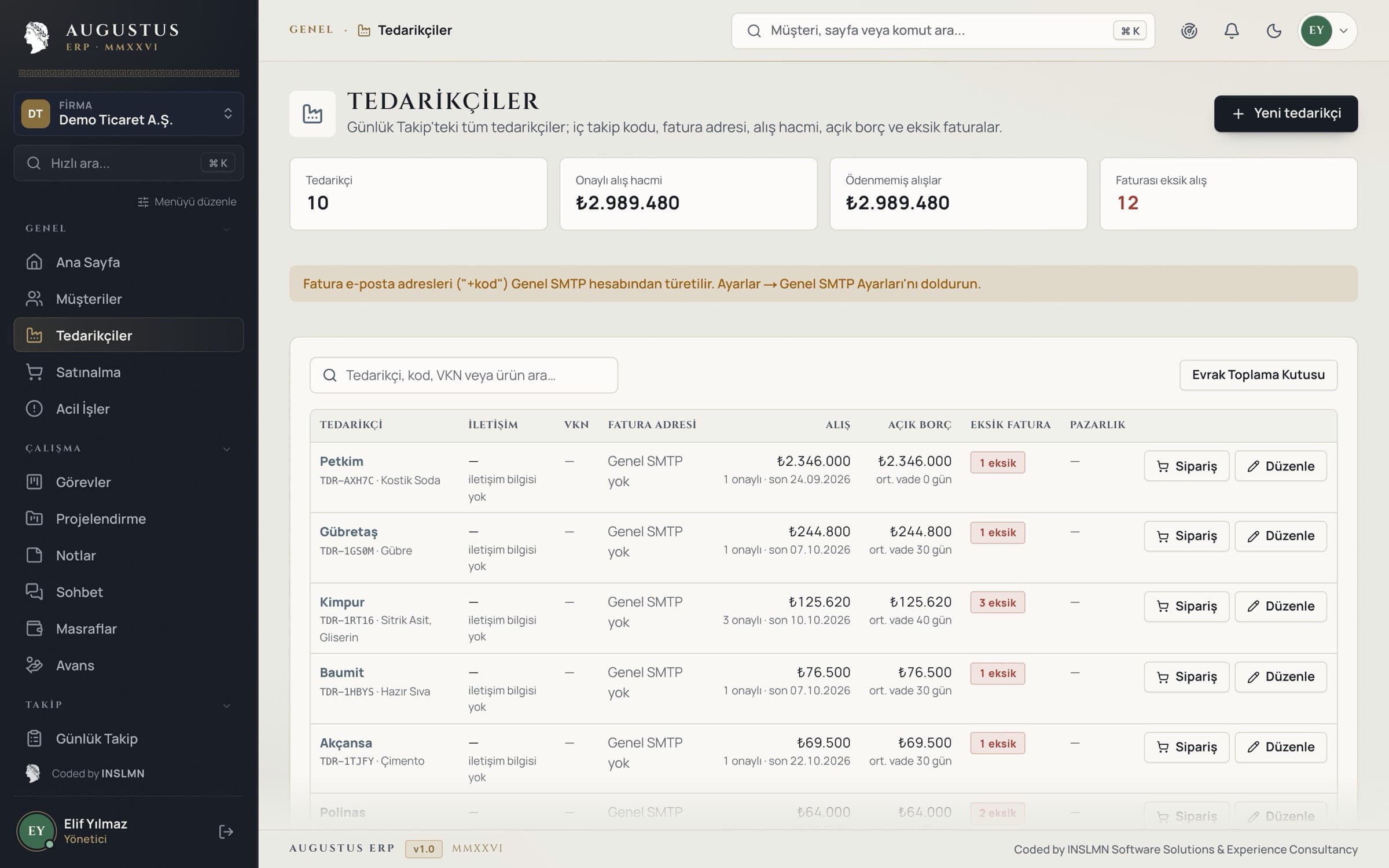This screenshot has height=868, width=1389.
Task: Open the notifications bell
Action: pos(1232,31)
